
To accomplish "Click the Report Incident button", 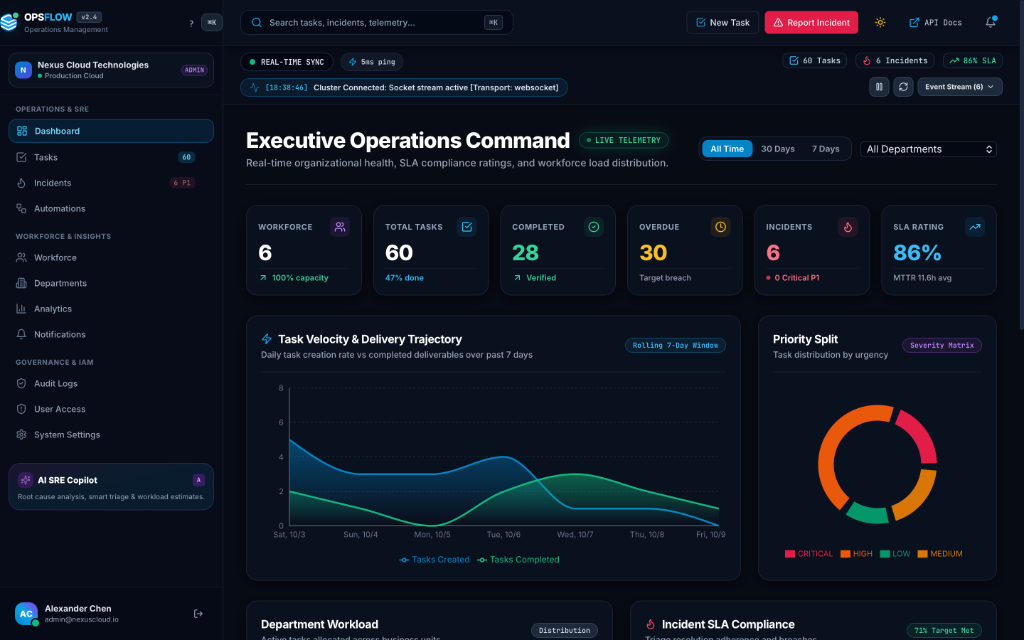I will pos(811,22).
